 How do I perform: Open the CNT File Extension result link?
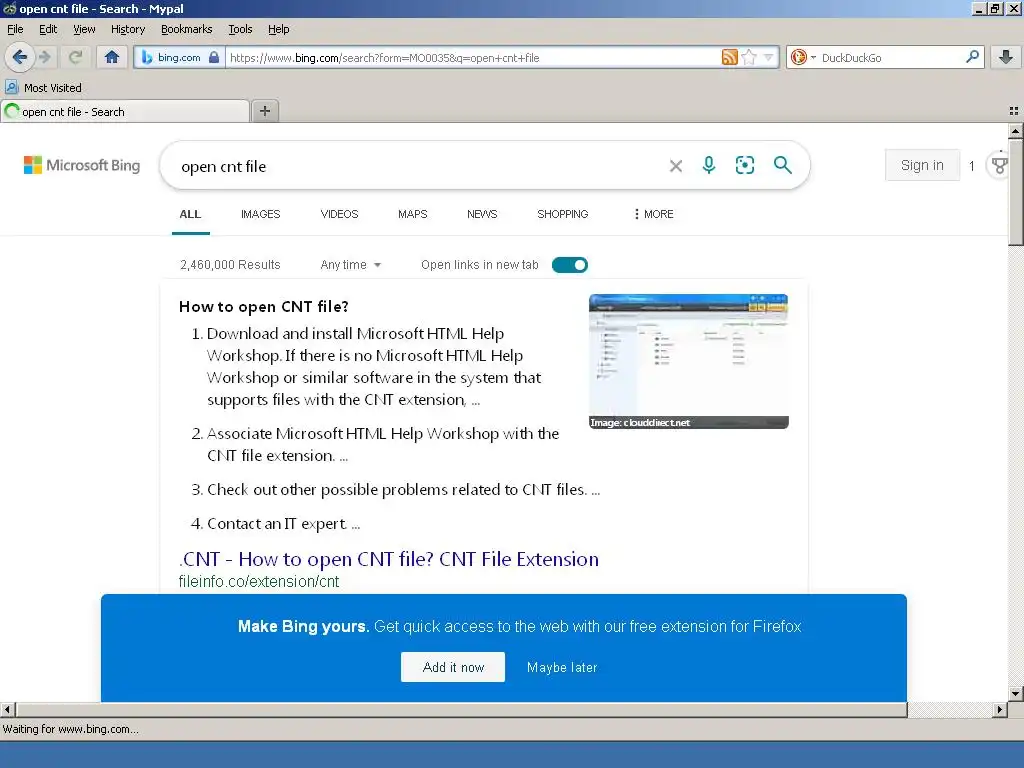tap(389, 559)
